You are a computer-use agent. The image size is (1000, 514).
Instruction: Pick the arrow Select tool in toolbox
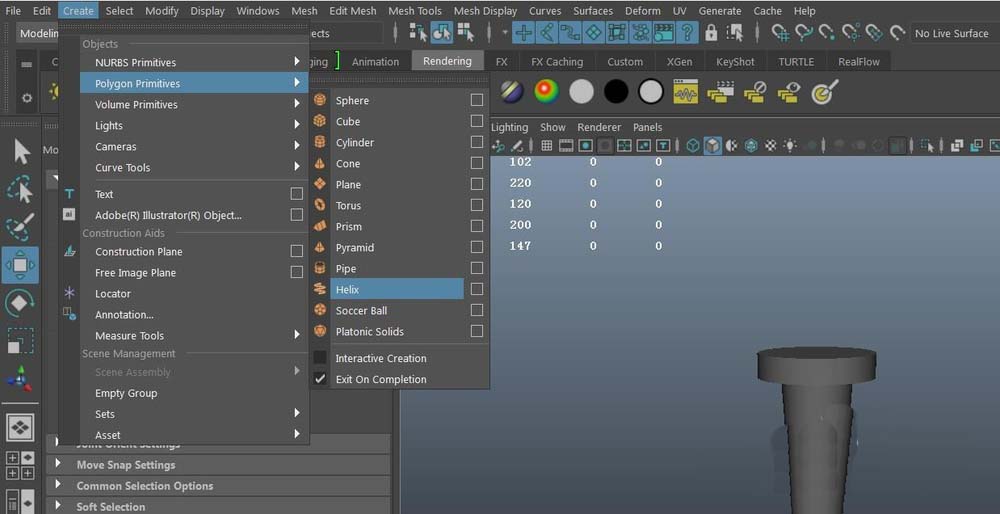(21, 152)
